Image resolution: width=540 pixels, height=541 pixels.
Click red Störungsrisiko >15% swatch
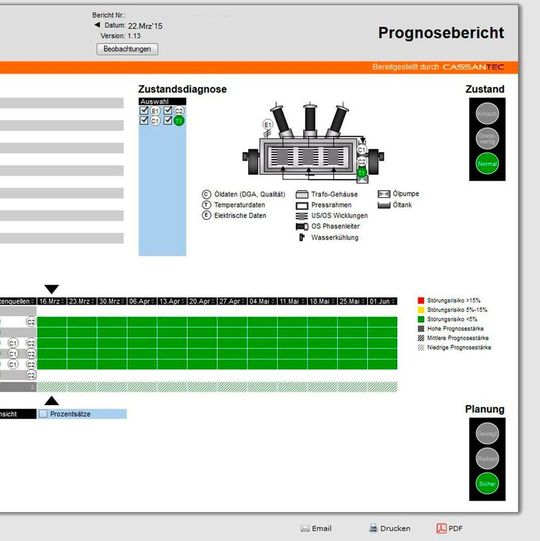coord(421,301)
